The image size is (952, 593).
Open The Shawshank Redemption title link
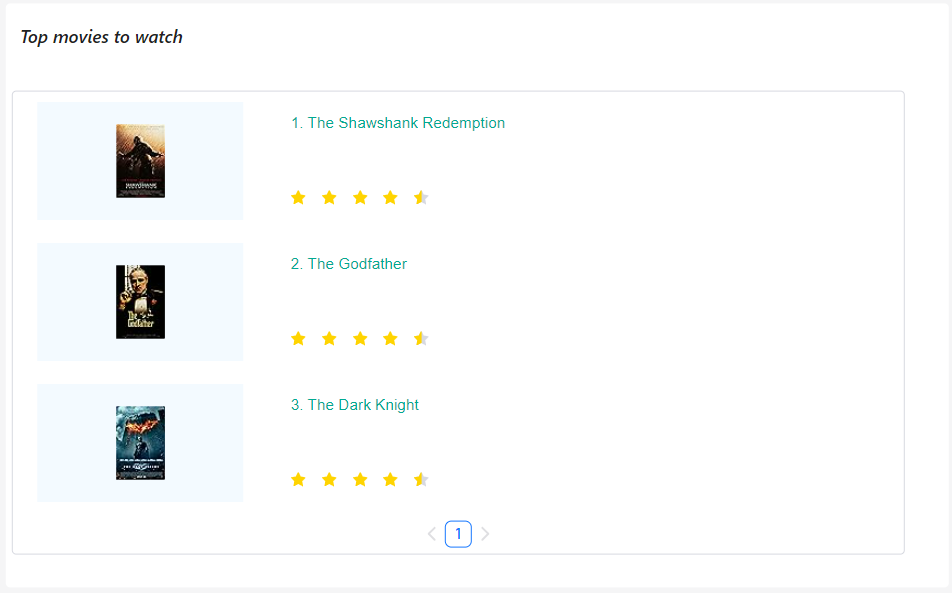click(x=398, y=123)
